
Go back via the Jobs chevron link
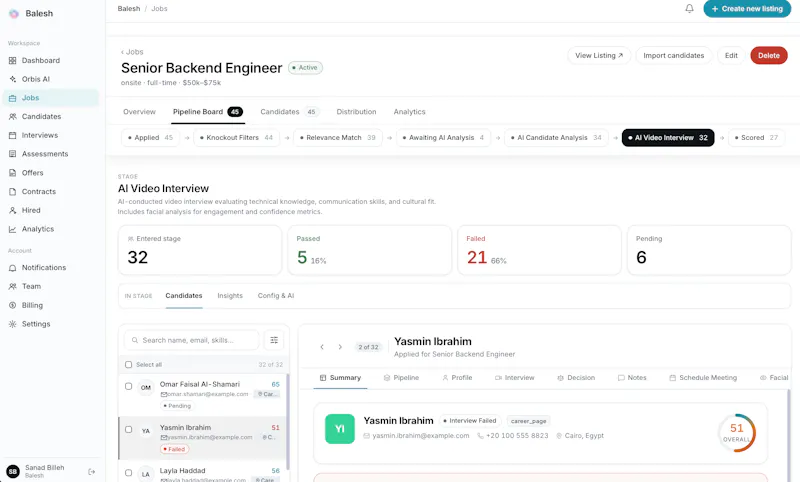[132, 52]
